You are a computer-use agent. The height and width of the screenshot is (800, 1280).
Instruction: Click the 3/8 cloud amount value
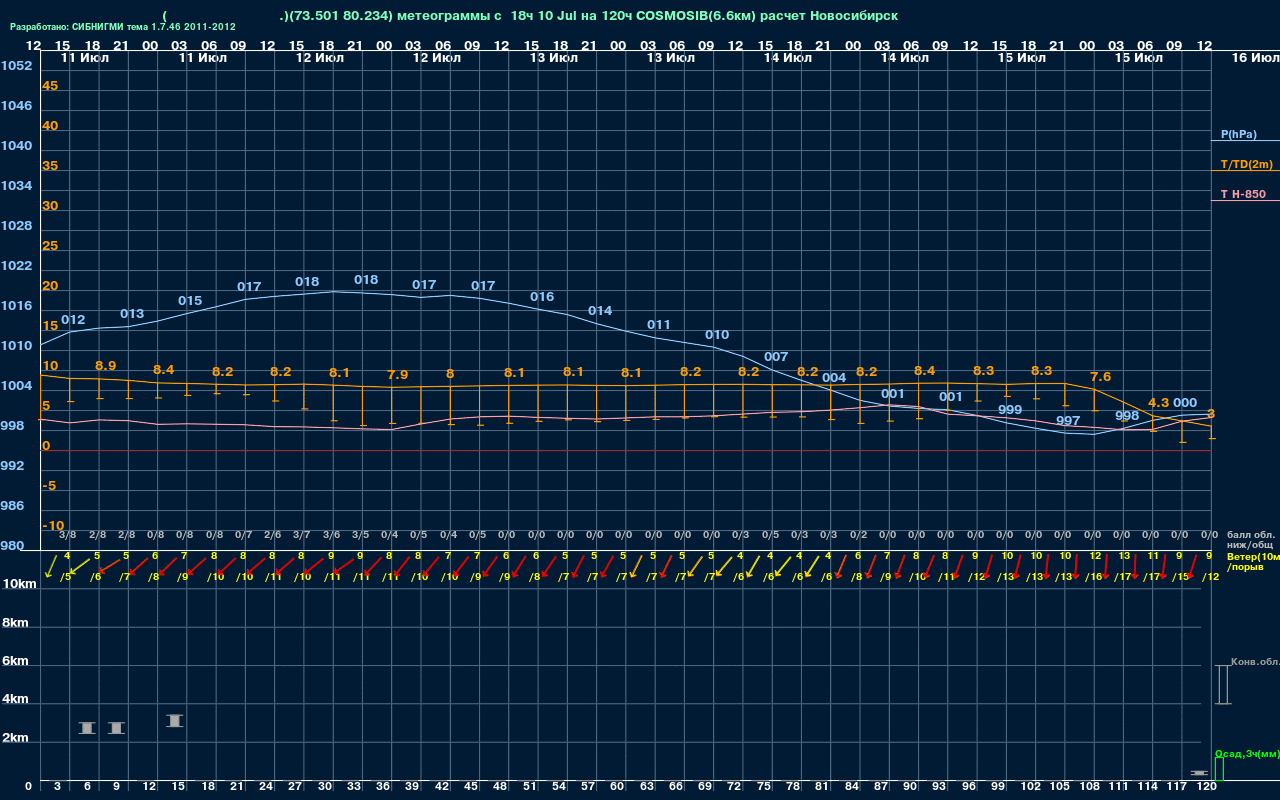[68, 535]
